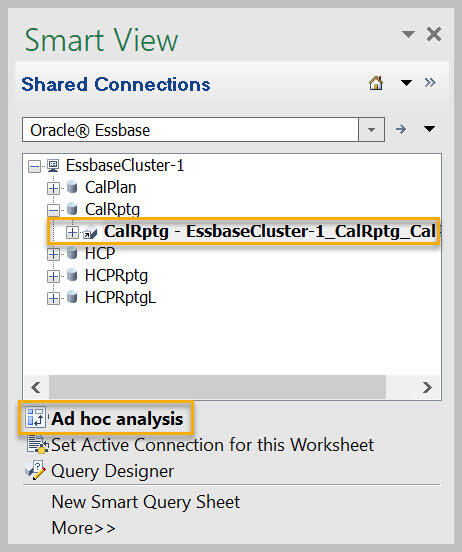This screenshot has width=462, height=552.
Task: Select CalRptg - EssbaseCluster-1_CalRptg_Cal entry
Action: coord(270,232)
